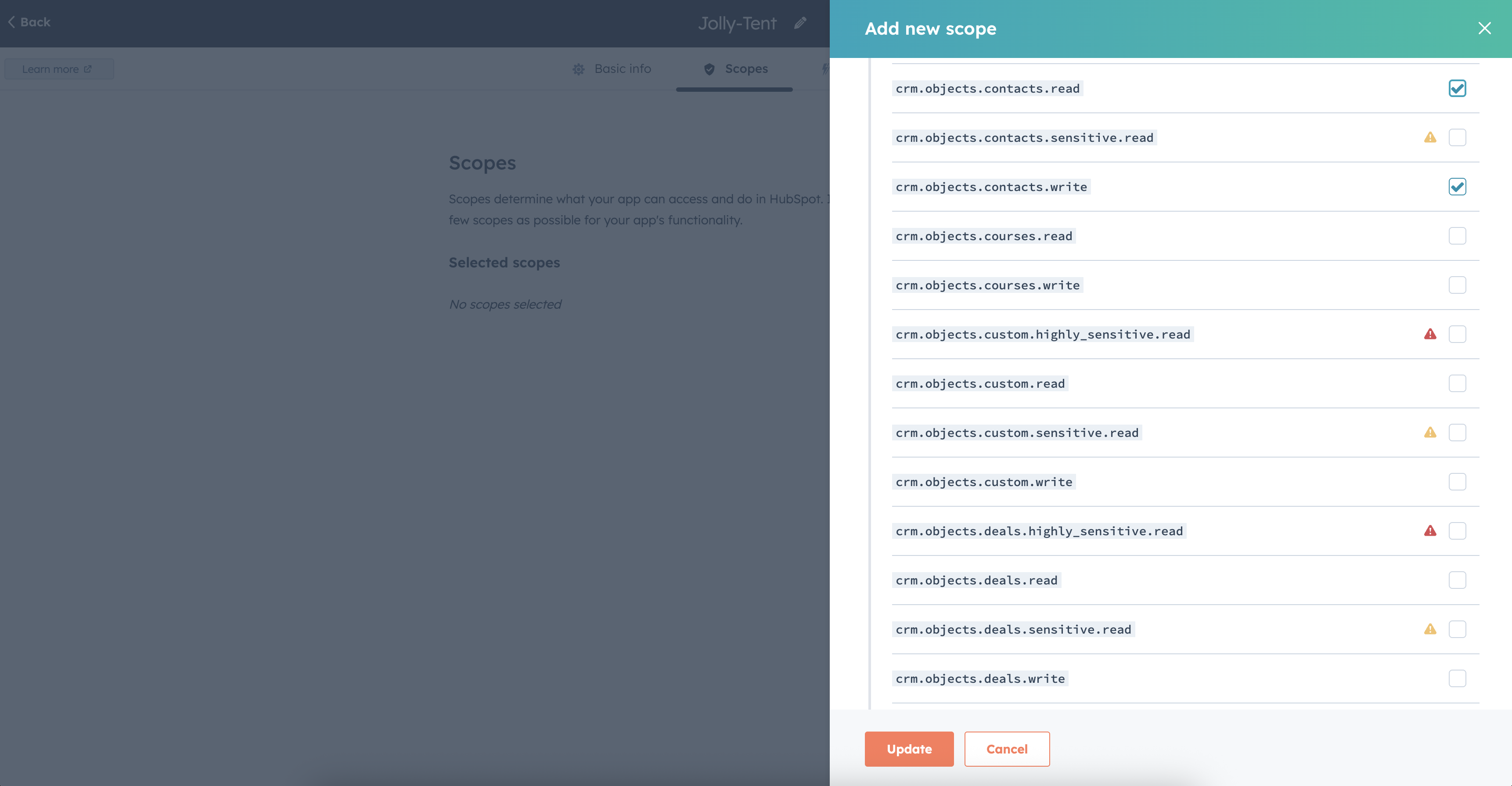This screenshot has height=786, width=1512.
Task: Click red alert icon for custom.highly_sensitive.read
Action: point(1430,334)
